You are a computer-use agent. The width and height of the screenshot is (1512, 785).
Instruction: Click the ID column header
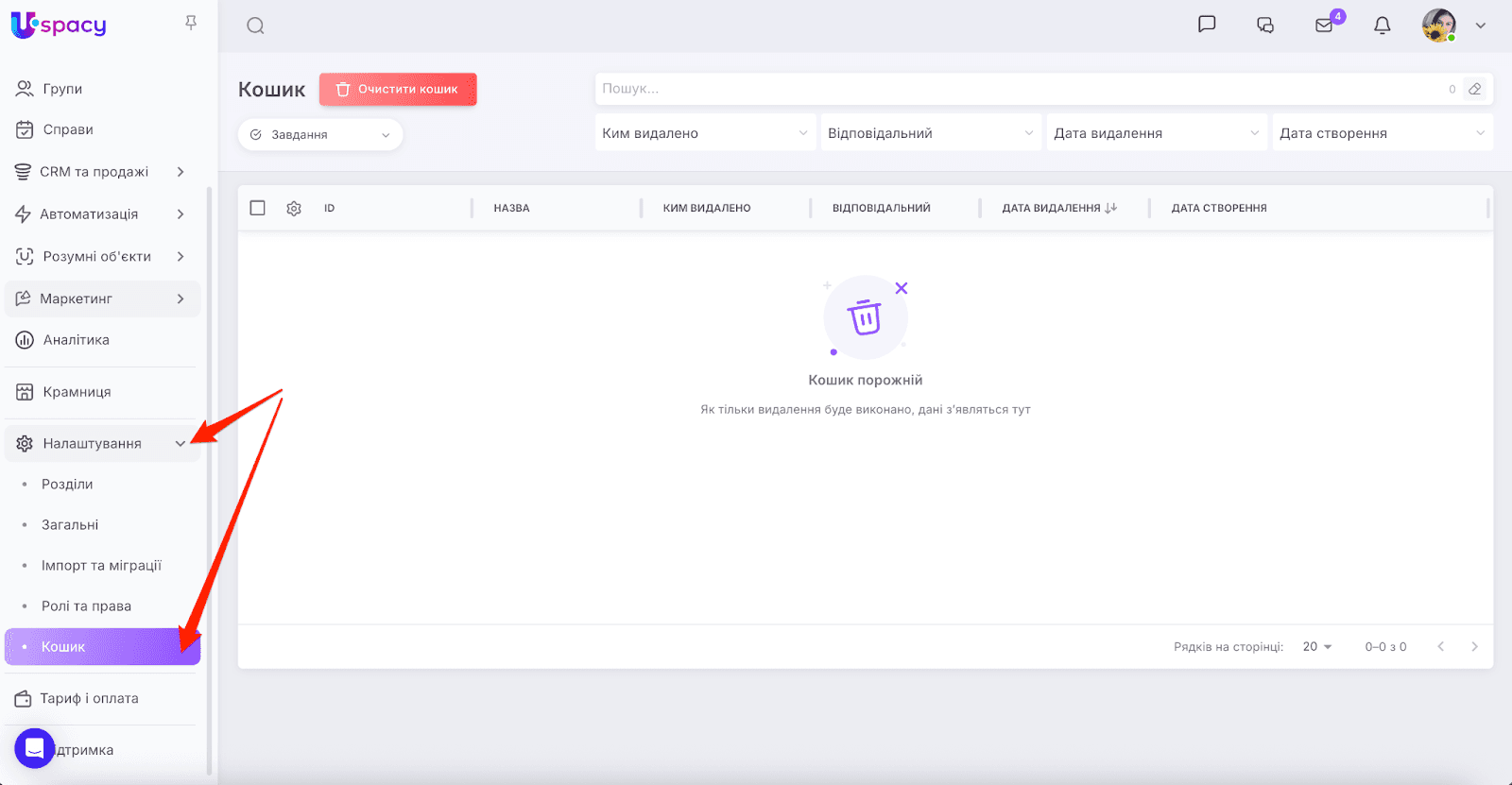point(330,208)
